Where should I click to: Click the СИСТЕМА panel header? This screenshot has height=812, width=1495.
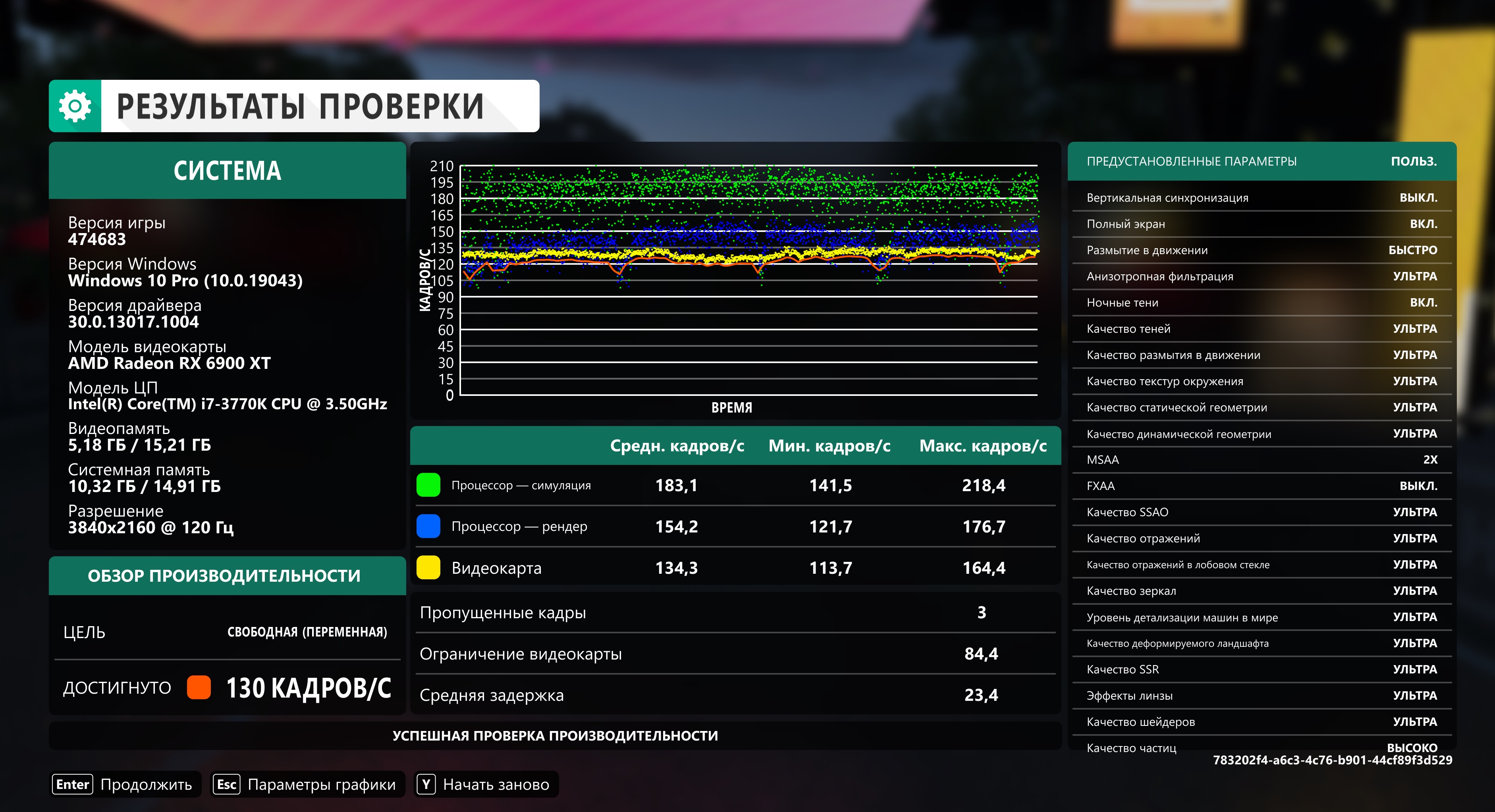point(227,171)
